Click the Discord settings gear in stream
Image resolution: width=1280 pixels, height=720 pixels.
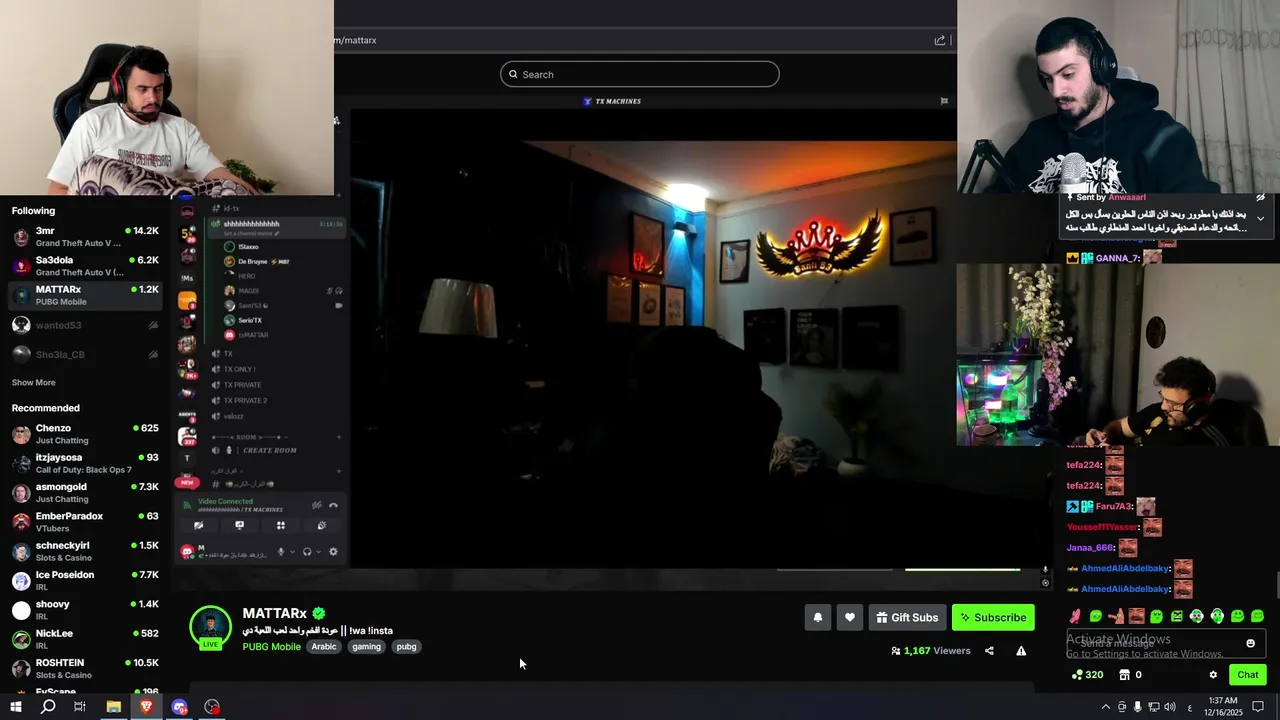coord(333,552)
